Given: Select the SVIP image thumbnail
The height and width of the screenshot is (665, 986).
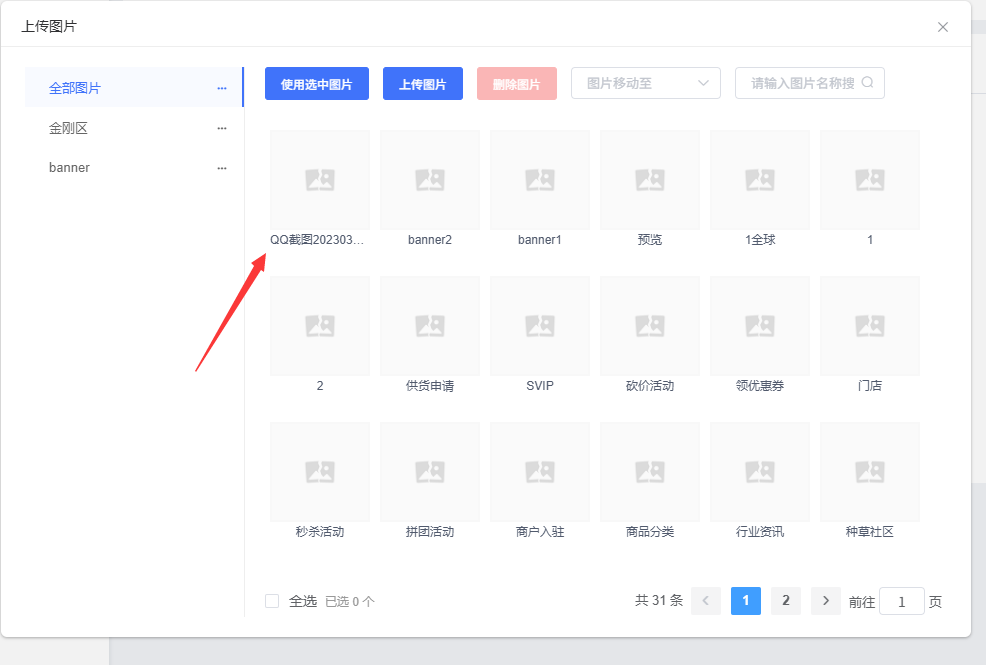Looking at the screenshot, I should pos(540,326).
